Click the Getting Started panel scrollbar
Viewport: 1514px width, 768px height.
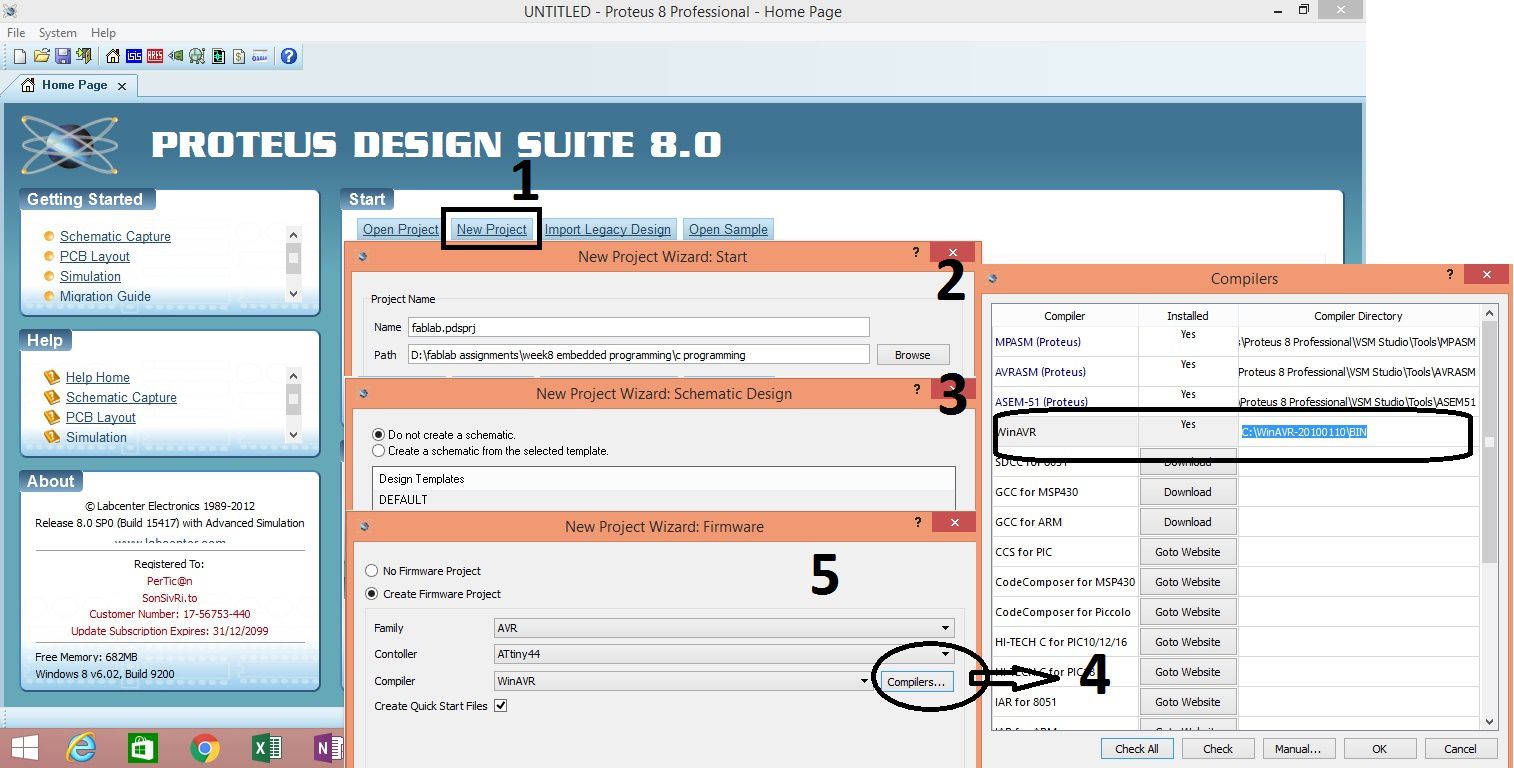click(x=293, y=263)
